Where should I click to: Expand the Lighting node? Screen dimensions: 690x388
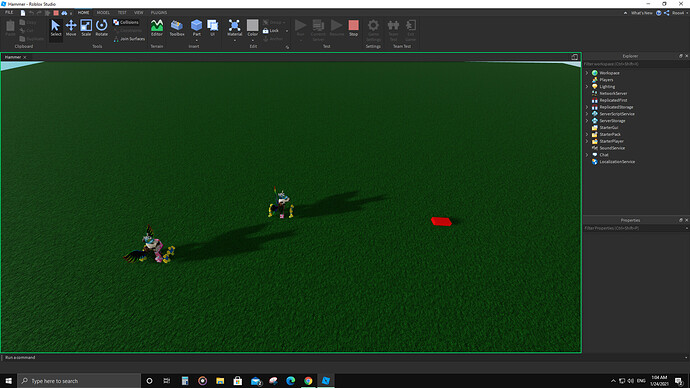(x=587, y=87)
